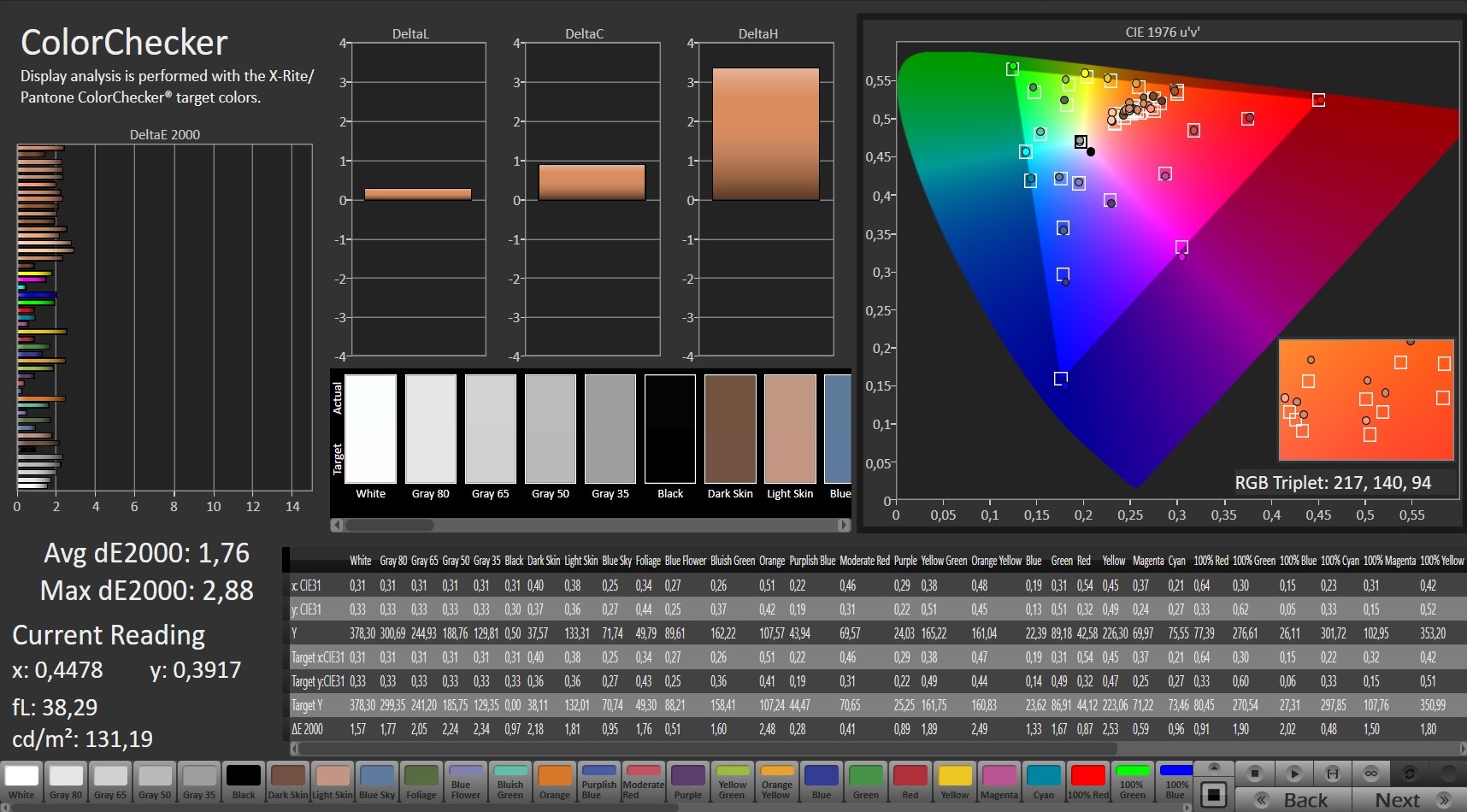This screenshot has height=812, width=1467.
Task: Click the Light Skin actual/target comparison swatch
Action: [x=790, y=429]
